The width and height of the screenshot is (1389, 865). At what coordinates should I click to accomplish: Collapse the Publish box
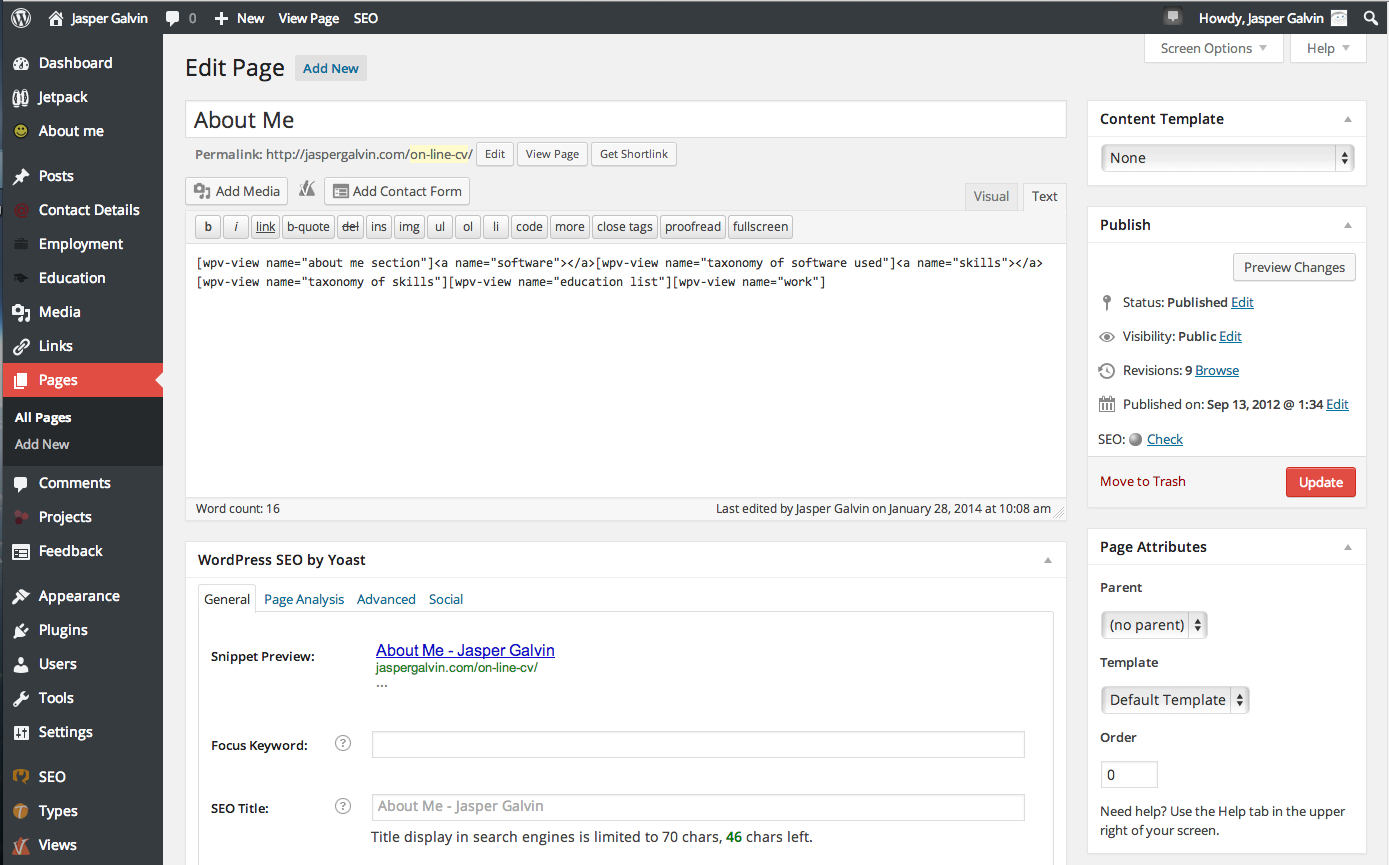point(1348,225)
